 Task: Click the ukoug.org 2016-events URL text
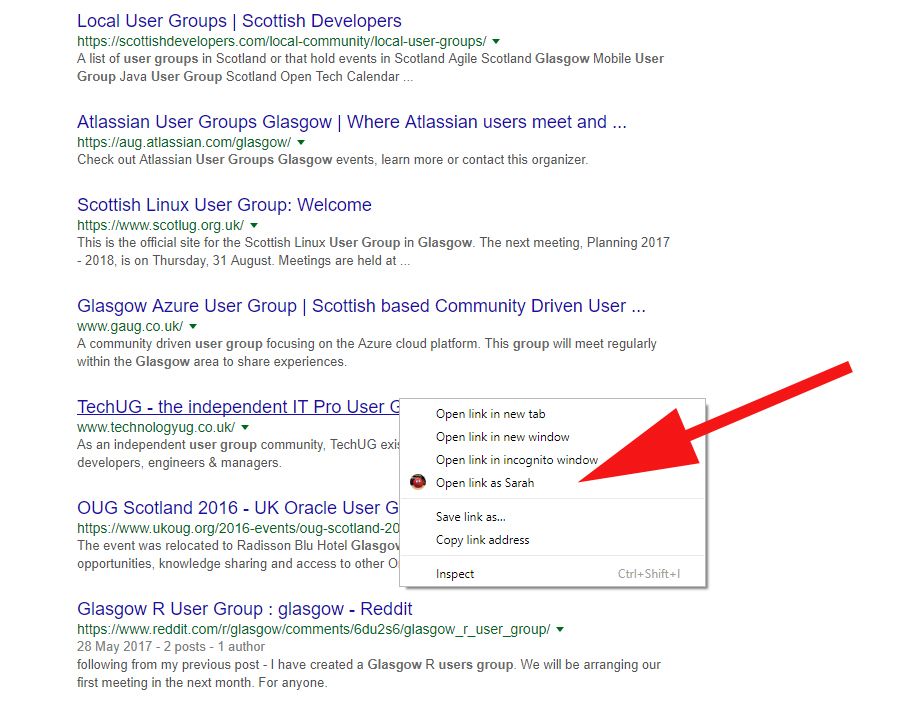pyautogui.click(x=238, y=528)
